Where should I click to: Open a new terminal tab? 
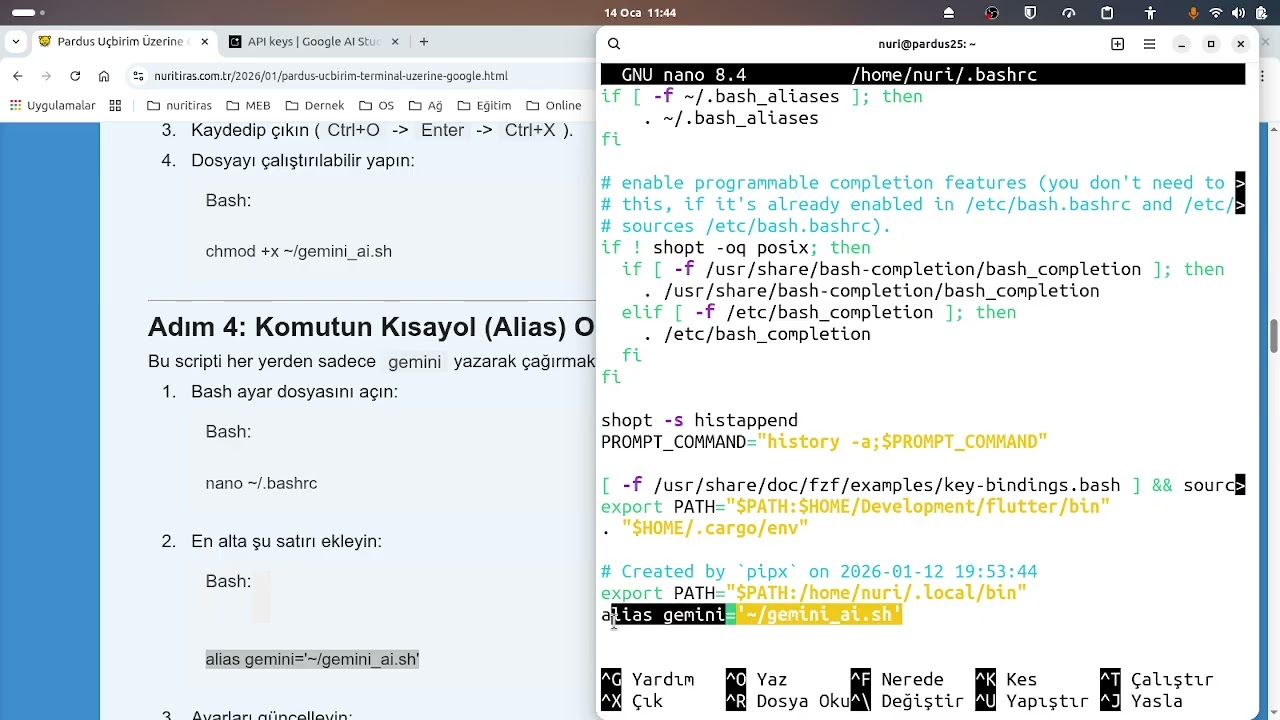(x=1118, y=44)
